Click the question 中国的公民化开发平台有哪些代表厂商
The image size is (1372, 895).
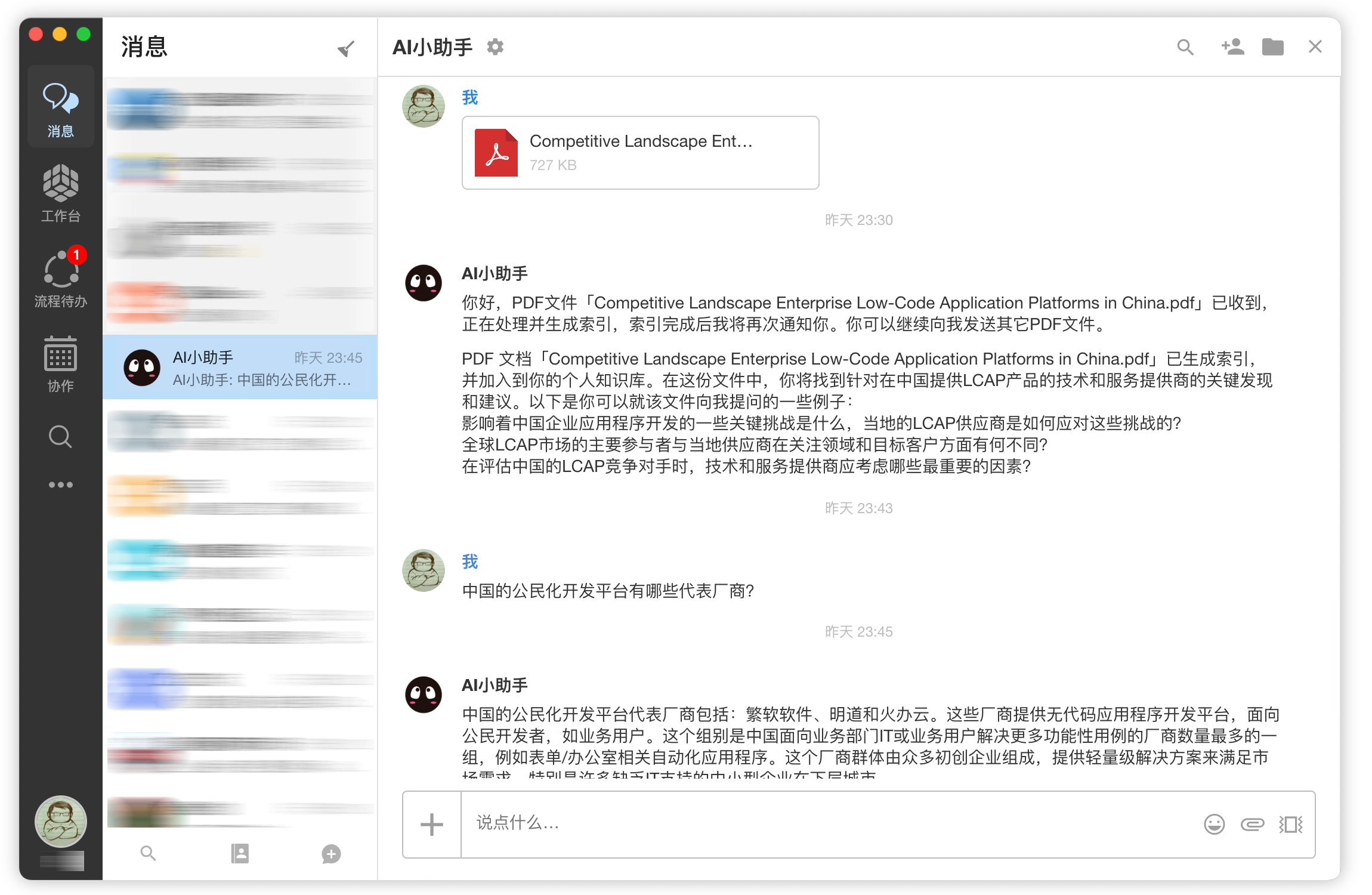point(608,591)
